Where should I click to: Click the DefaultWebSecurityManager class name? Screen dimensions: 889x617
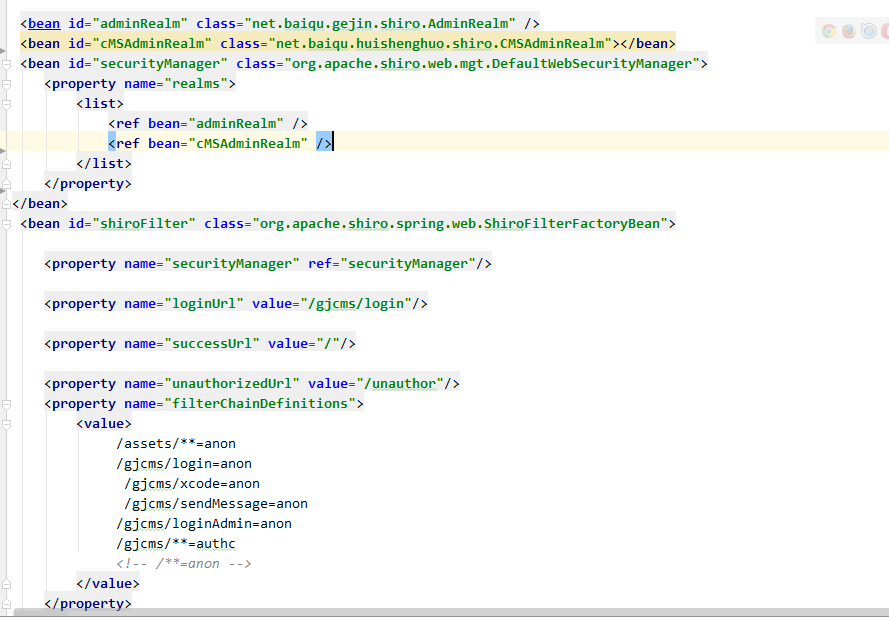click(x=592, y=64)
